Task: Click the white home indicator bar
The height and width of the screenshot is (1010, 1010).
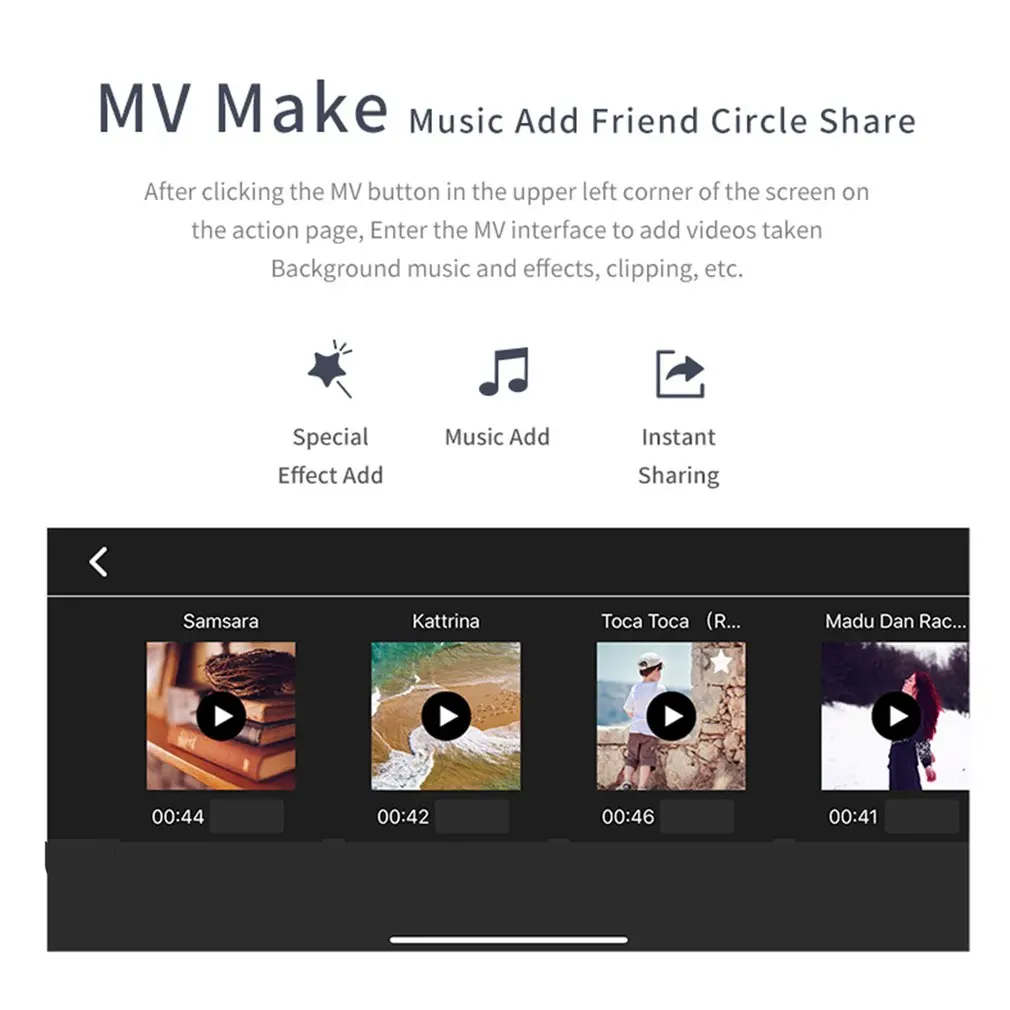Action: [509, 940]
